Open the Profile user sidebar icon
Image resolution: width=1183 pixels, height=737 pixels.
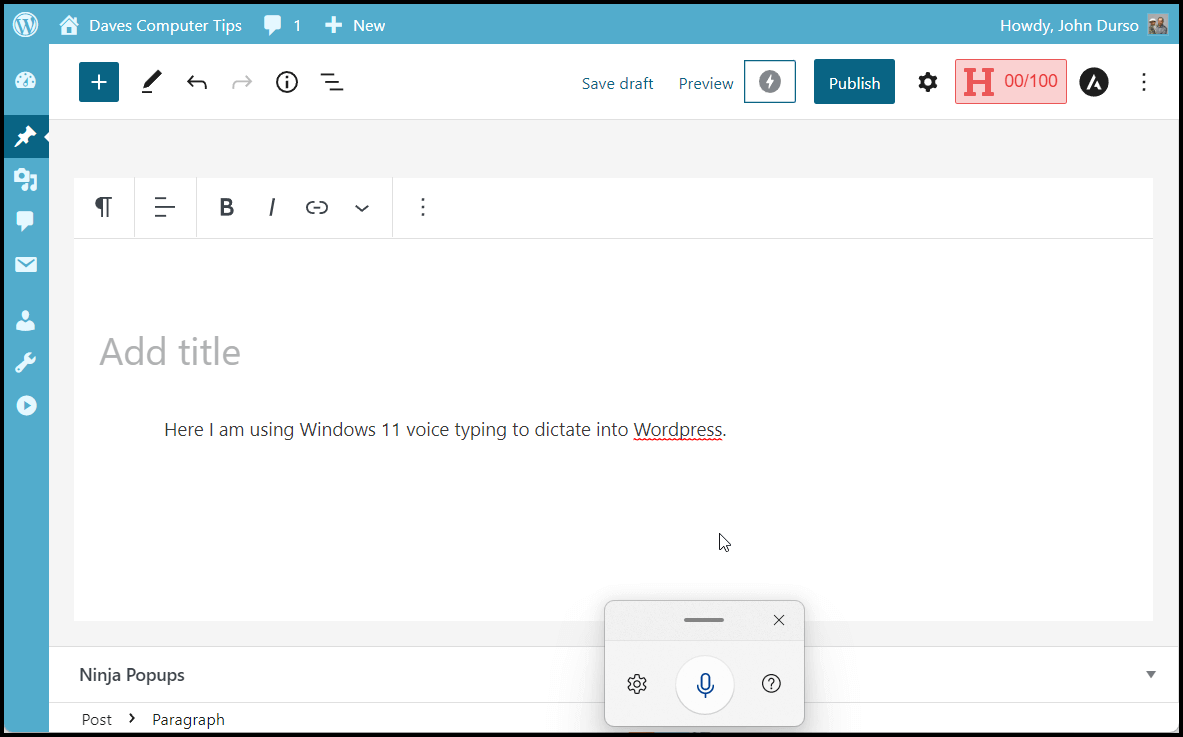pos(26,321)
